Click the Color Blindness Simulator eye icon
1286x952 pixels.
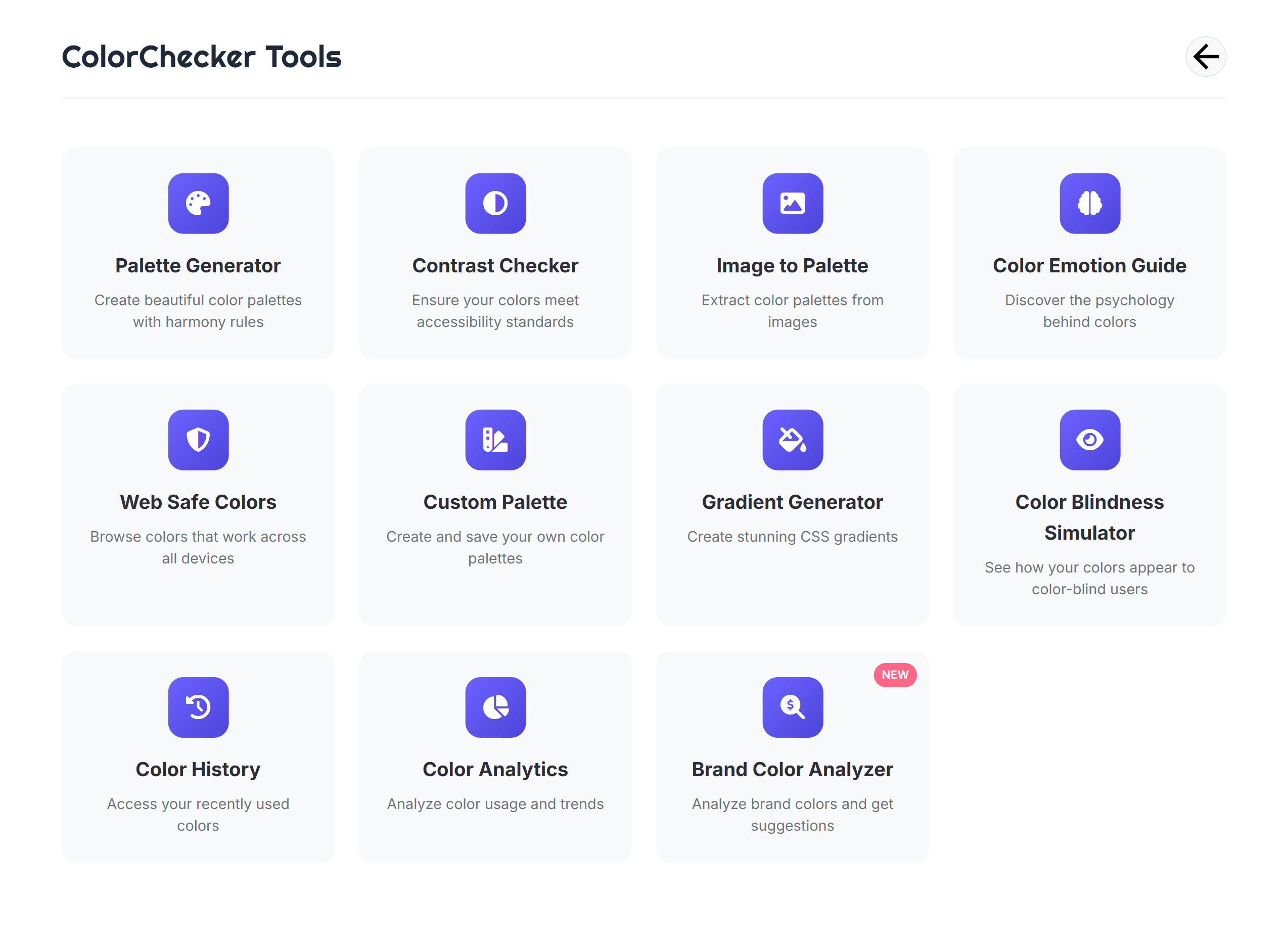[1089, 440]
